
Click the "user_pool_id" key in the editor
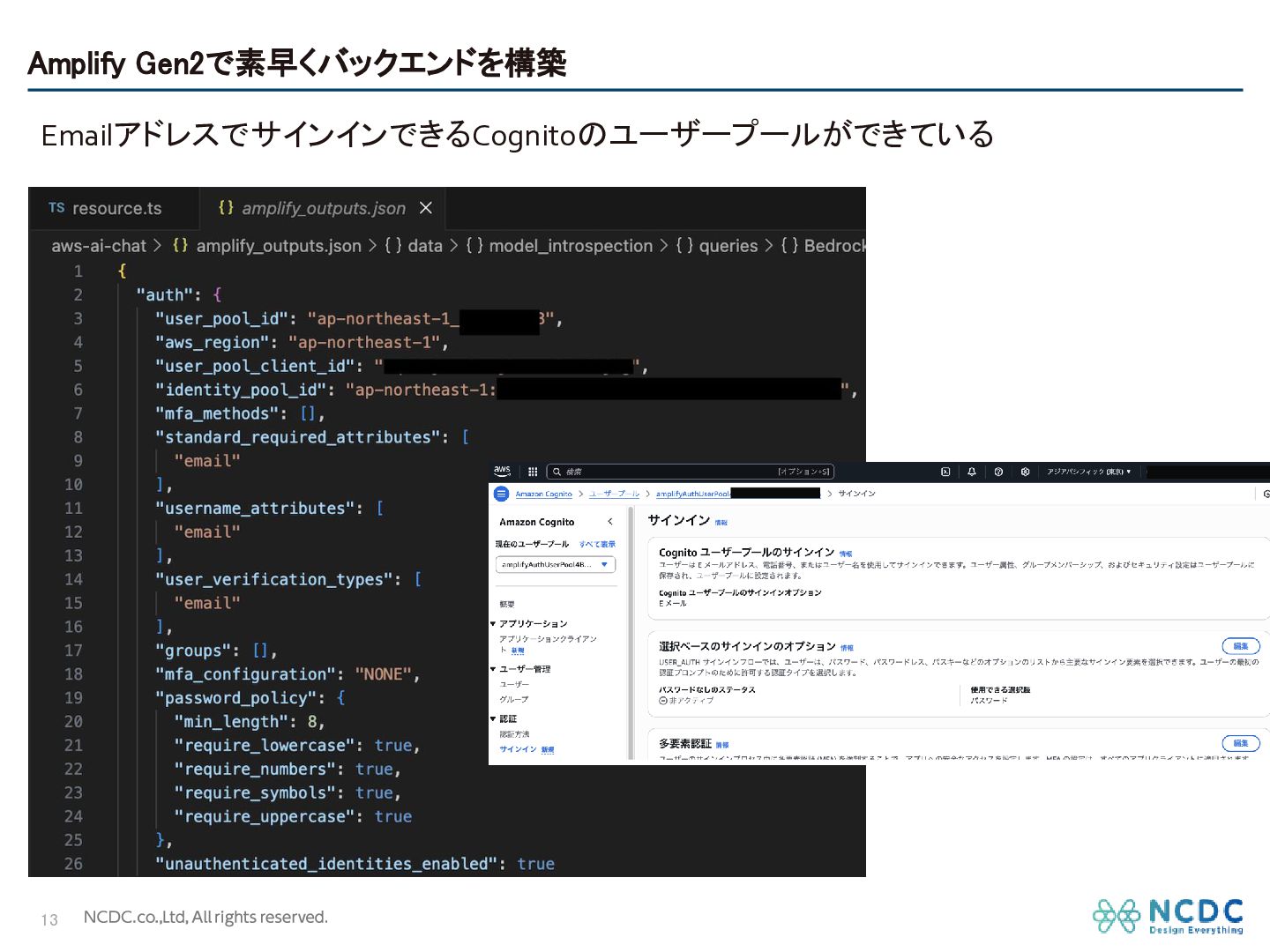tap(223, 319)
